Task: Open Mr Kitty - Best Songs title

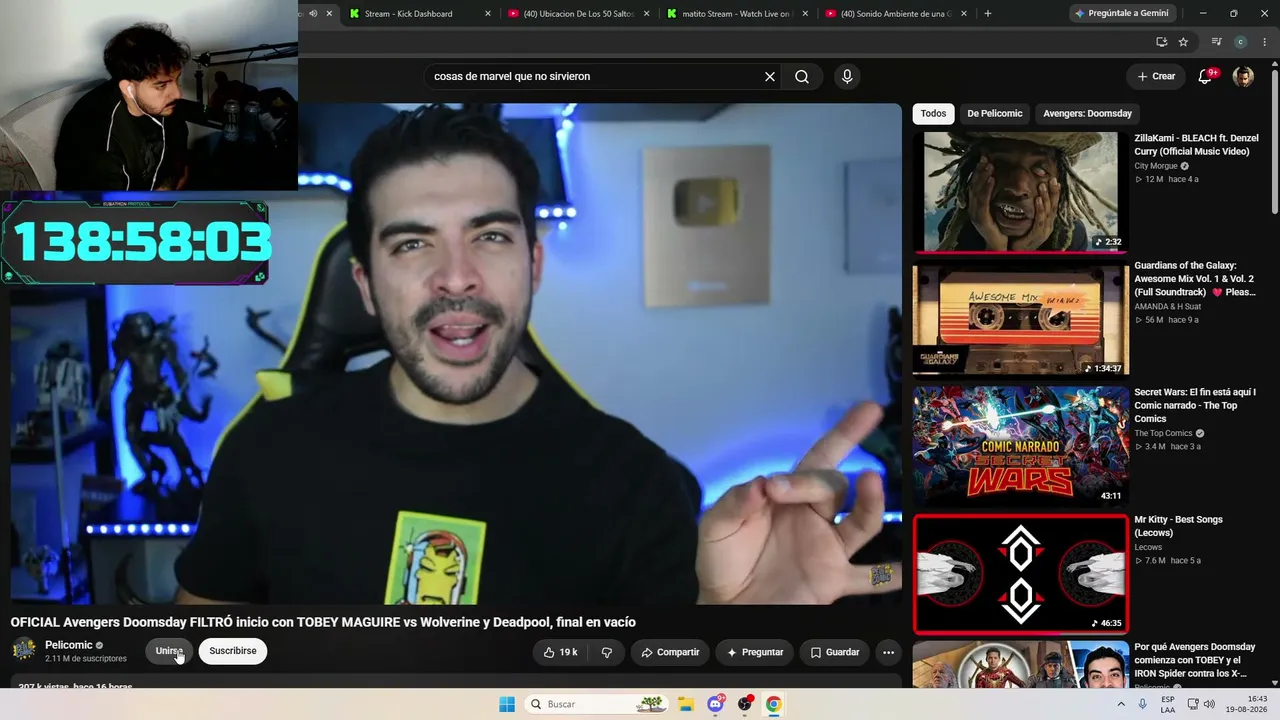Action: click(x=1179, y=526)
